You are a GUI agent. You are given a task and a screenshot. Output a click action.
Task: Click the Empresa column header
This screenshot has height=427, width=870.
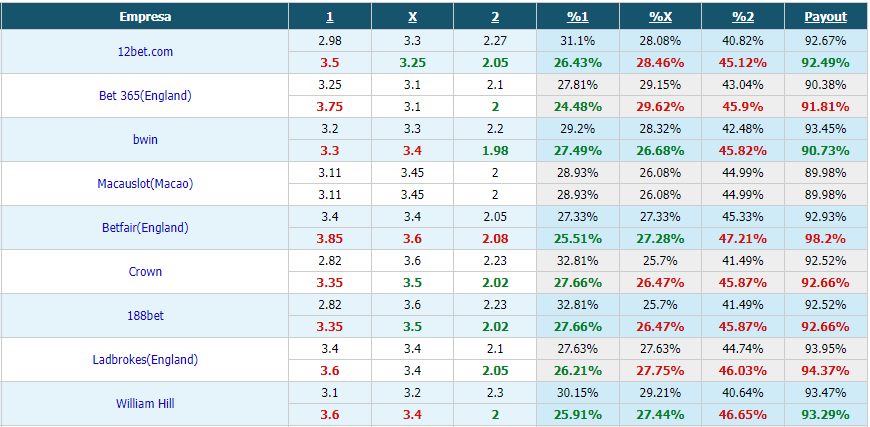(145, 17)
